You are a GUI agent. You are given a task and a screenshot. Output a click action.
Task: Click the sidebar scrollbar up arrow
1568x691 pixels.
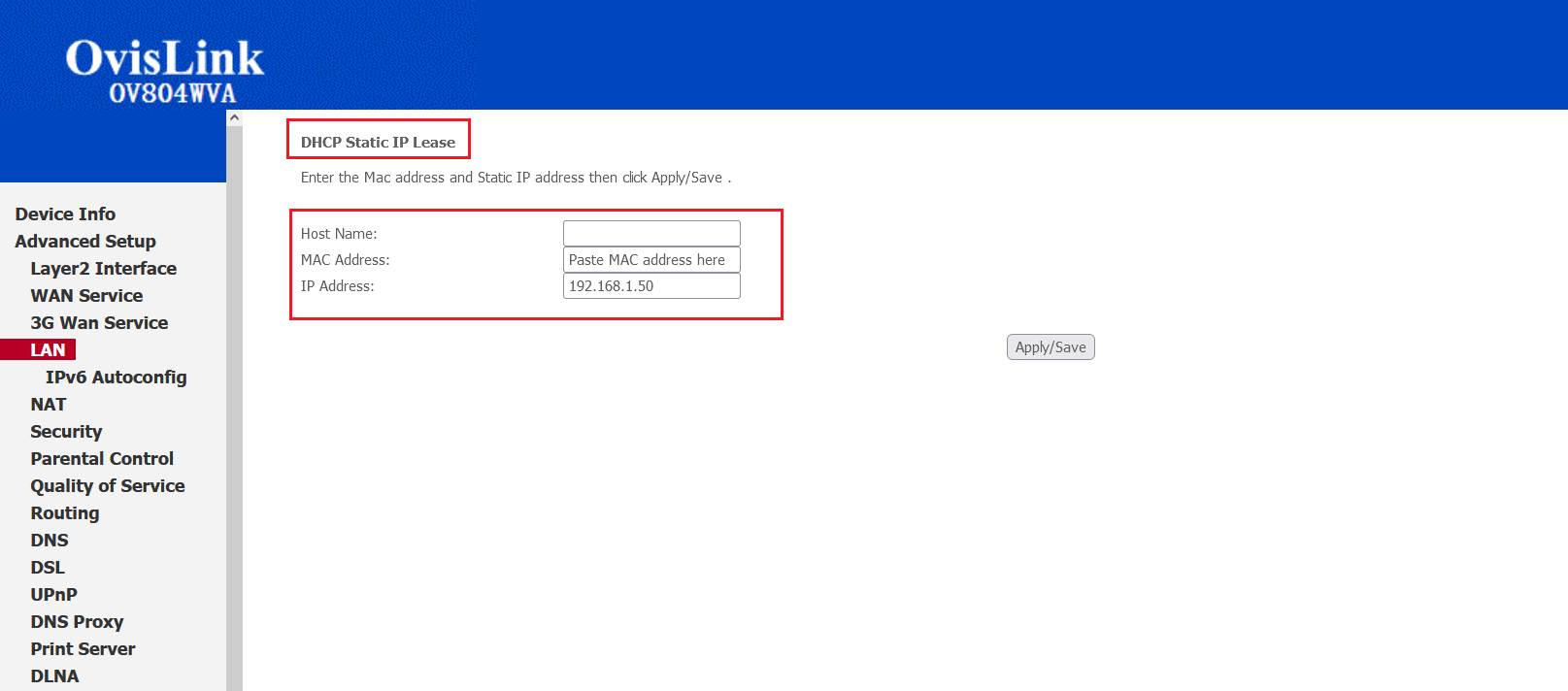point(234,117)
